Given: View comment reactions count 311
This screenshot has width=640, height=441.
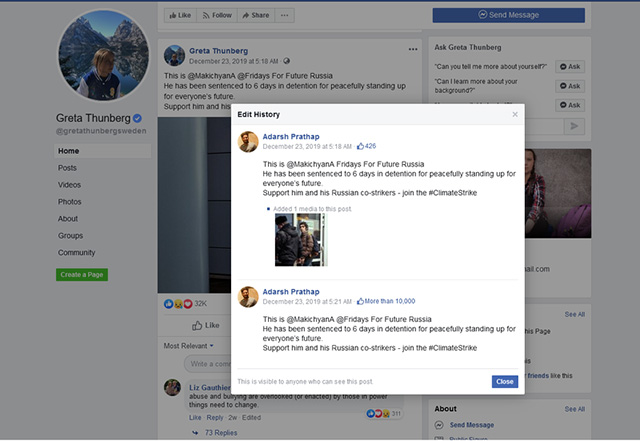Looking at the screenshot, I should (x=384, y=414).
